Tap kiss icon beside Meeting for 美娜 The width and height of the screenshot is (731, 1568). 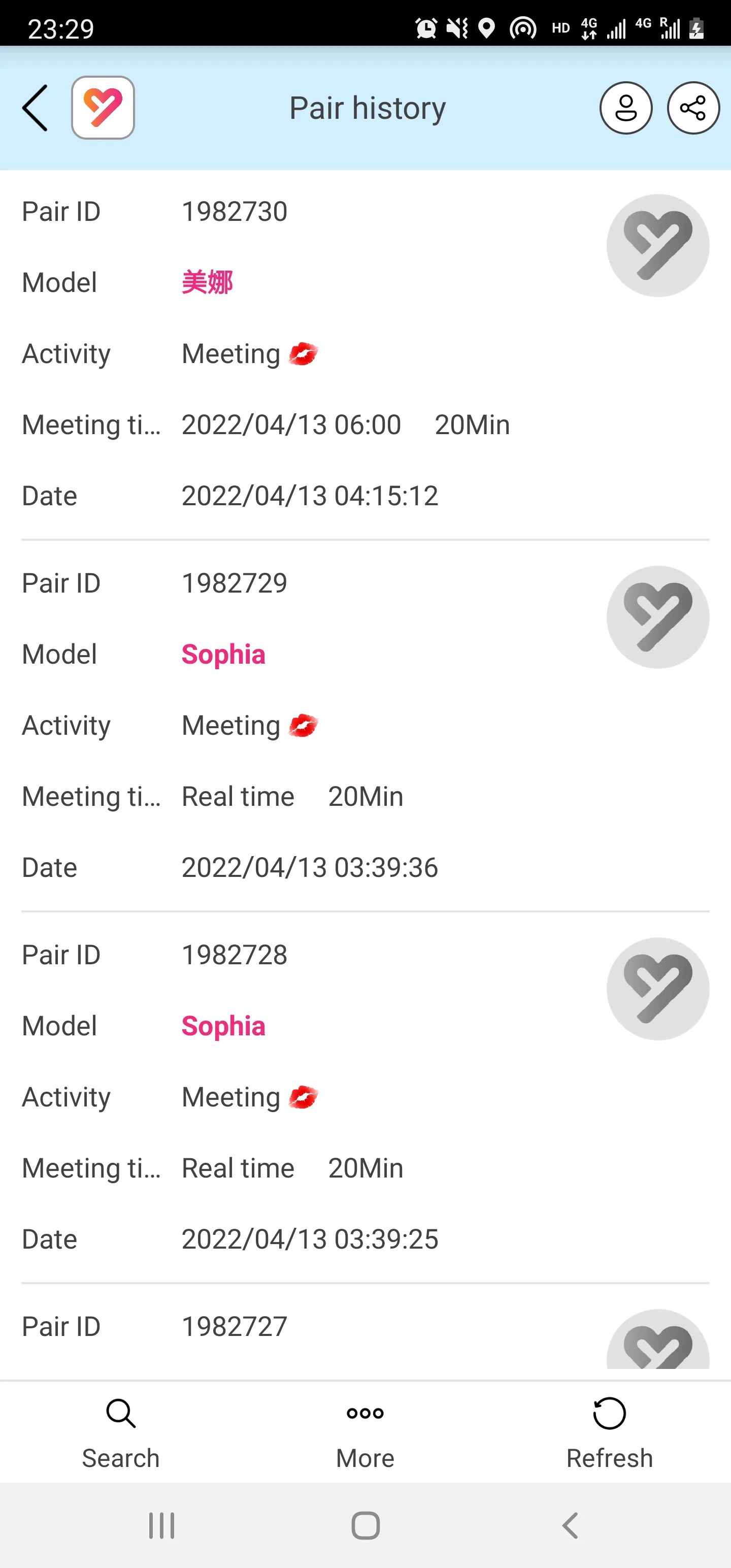pos(303,353)
